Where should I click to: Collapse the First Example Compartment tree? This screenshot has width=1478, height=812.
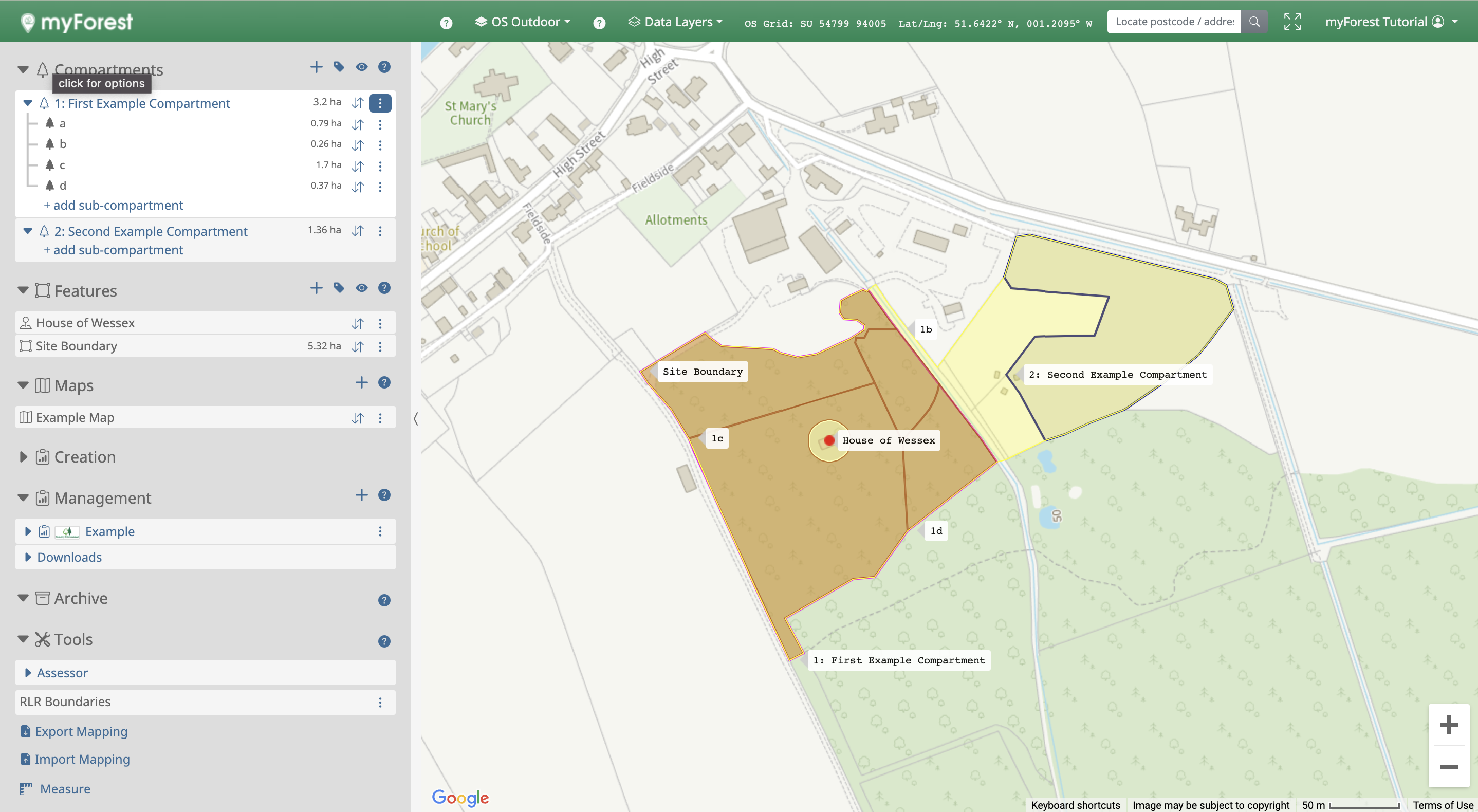pos(28,103)
